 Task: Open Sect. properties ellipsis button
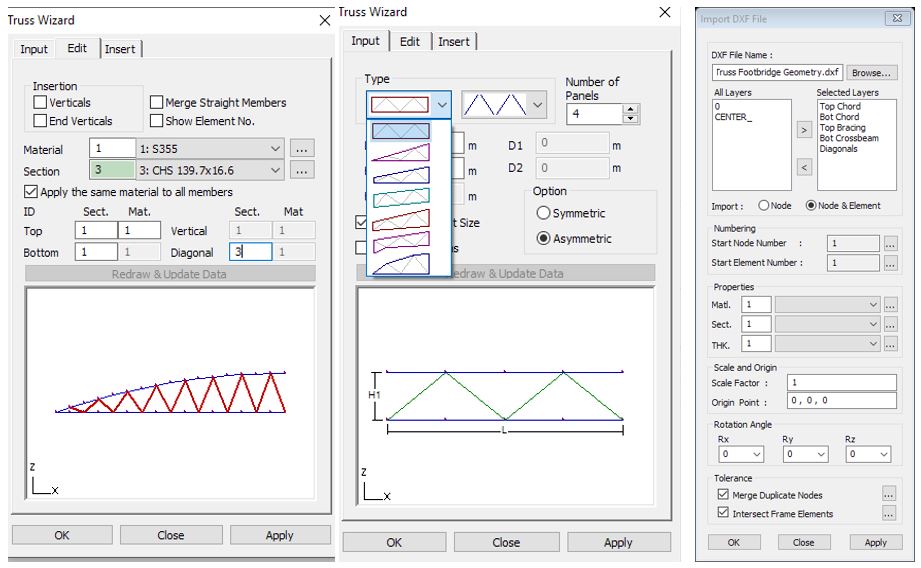(890, 324)
